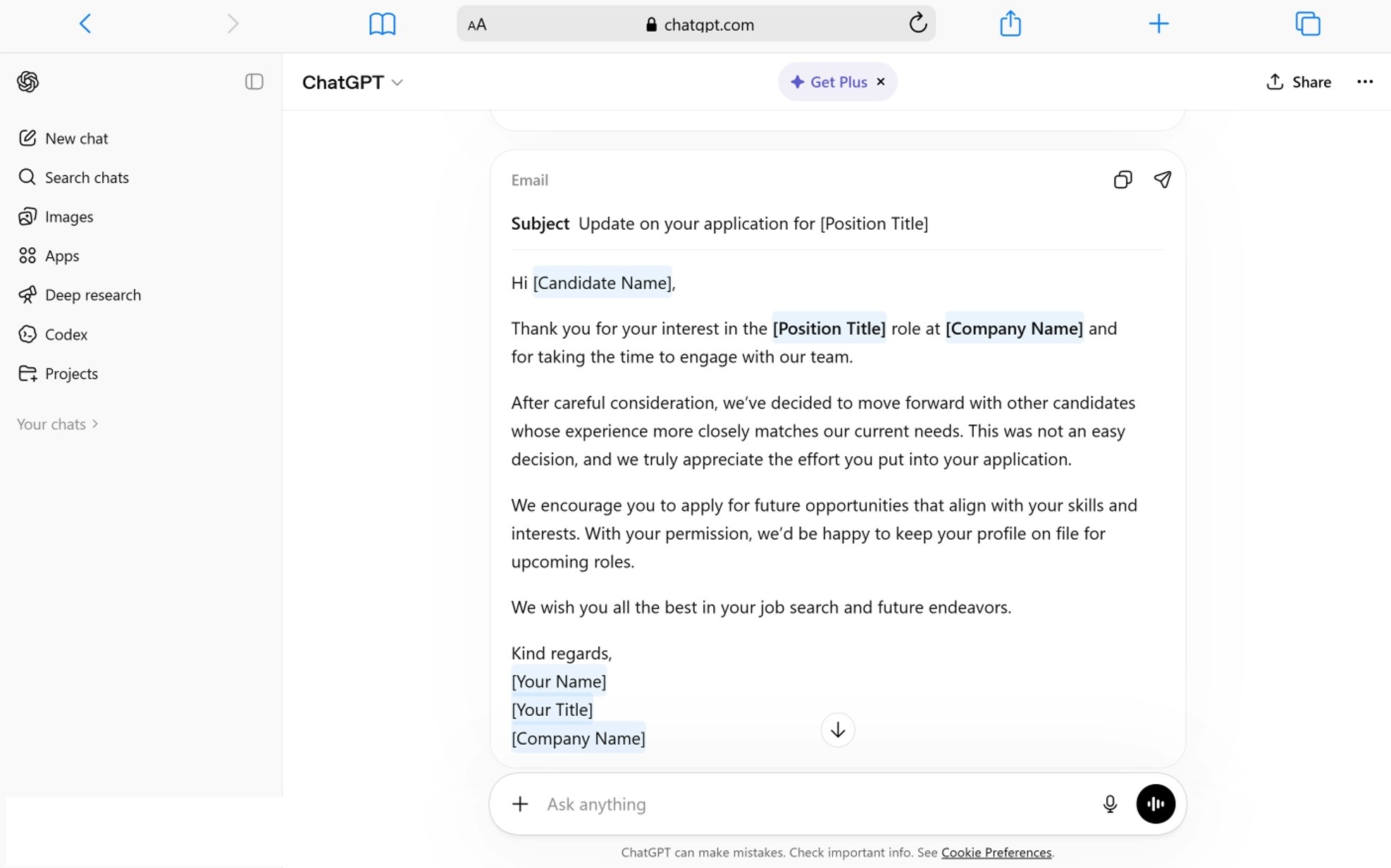Click the Get Plus button
The width and height of the screenshot is (1391, 868).
coord(829,82)
